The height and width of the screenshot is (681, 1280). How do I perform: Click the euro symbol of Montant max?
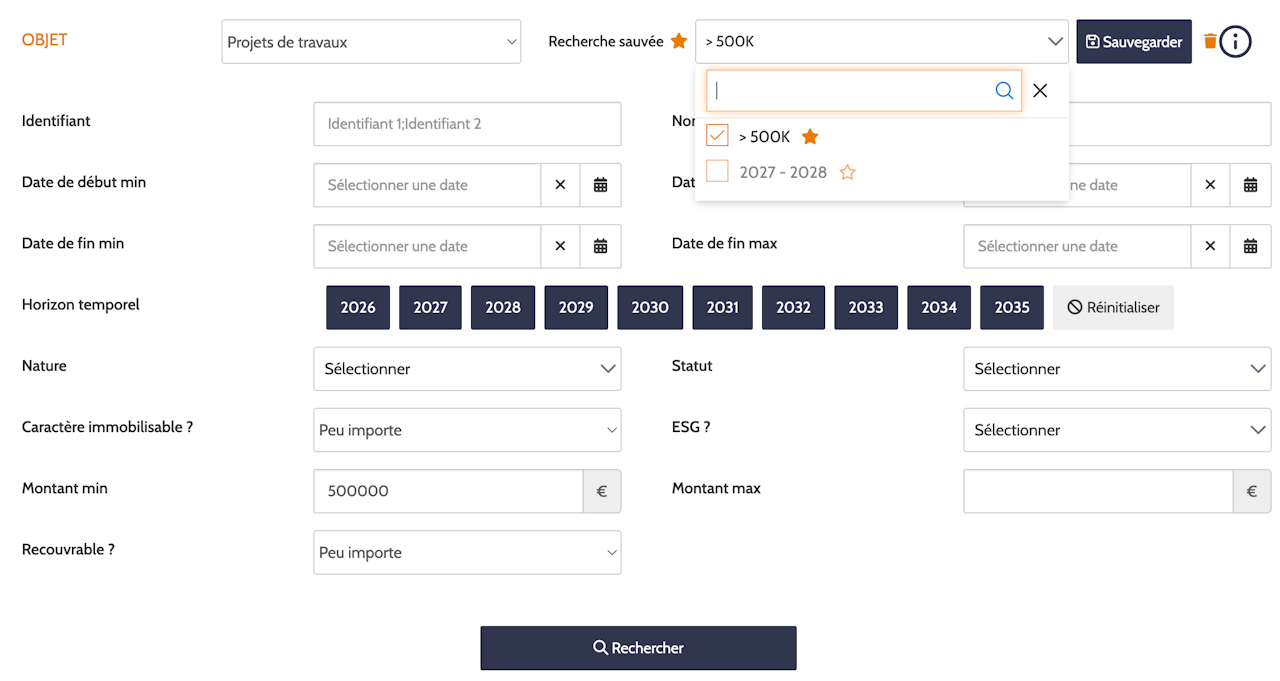(x=1252, y=491)
